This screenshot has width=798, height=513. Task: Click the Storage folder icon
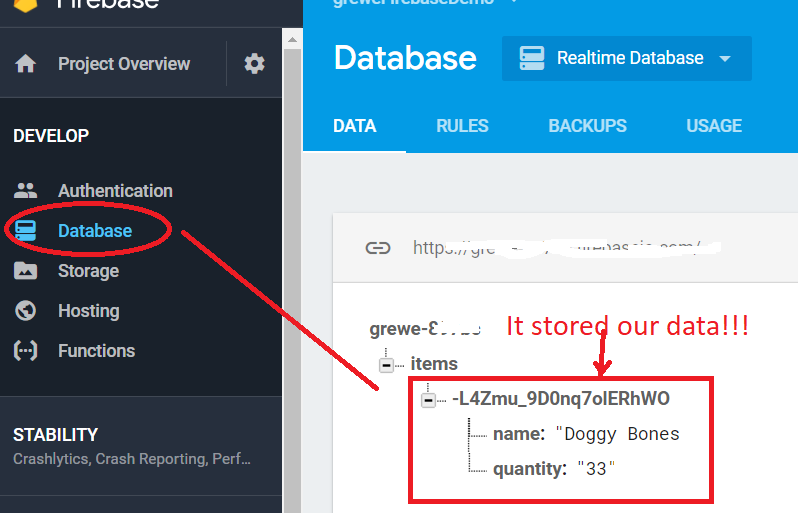26,271
